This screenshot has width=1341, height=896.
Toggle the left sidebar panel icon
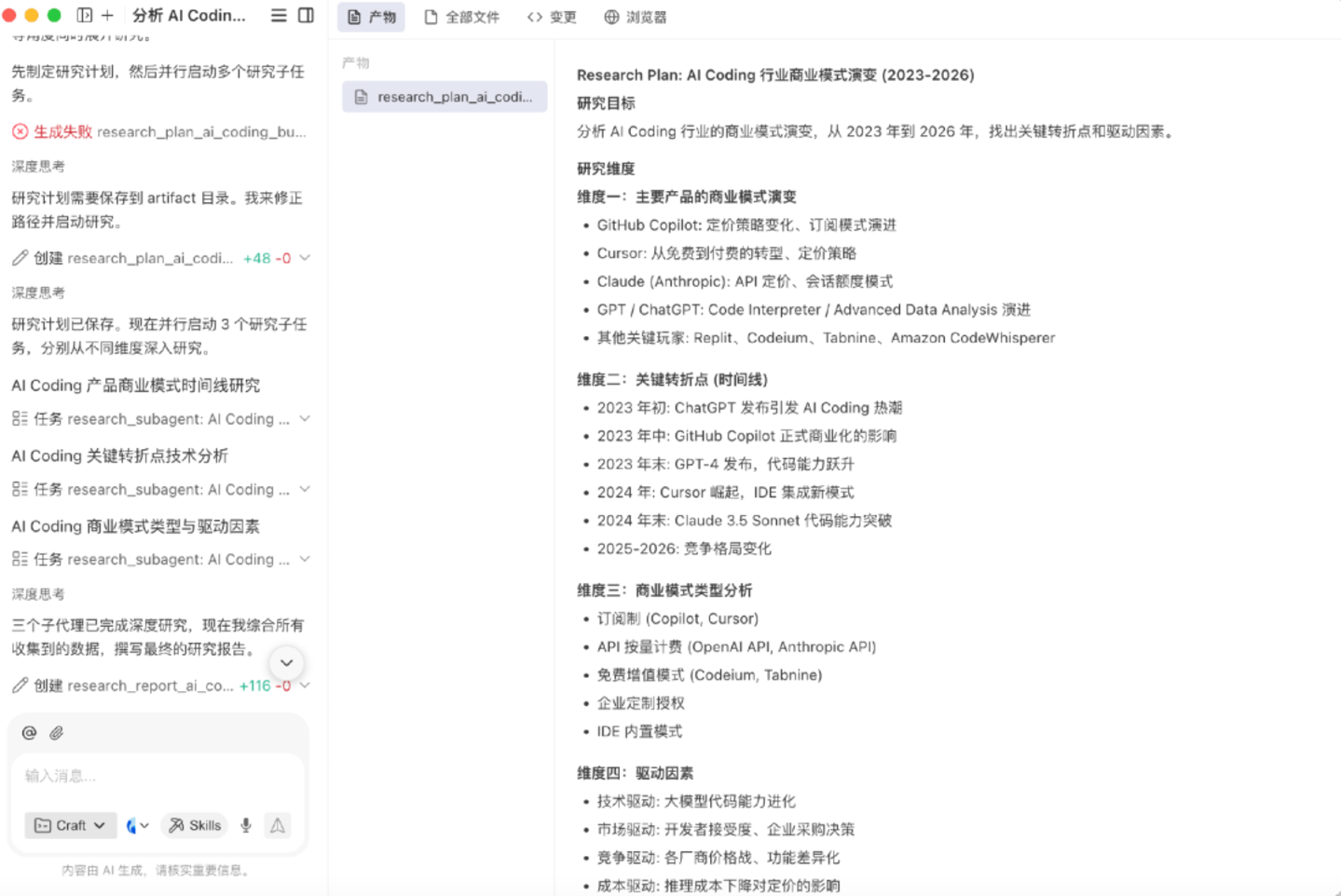tap(85, 15)
